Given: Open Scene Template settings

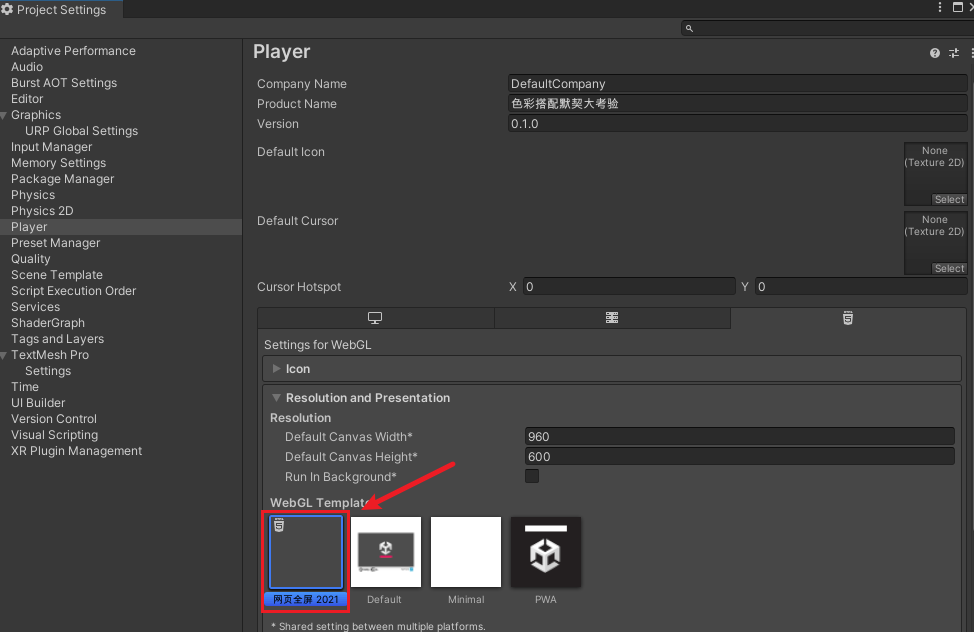Looking at the screenshot, I should [x=57, y=275].
